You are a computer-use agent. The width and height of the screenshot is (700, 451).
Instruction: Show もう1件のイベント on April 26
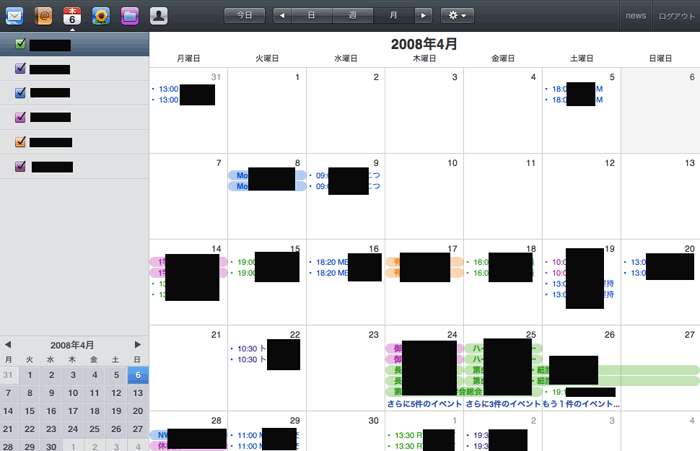pyautogui.click(x=581, y=404)
